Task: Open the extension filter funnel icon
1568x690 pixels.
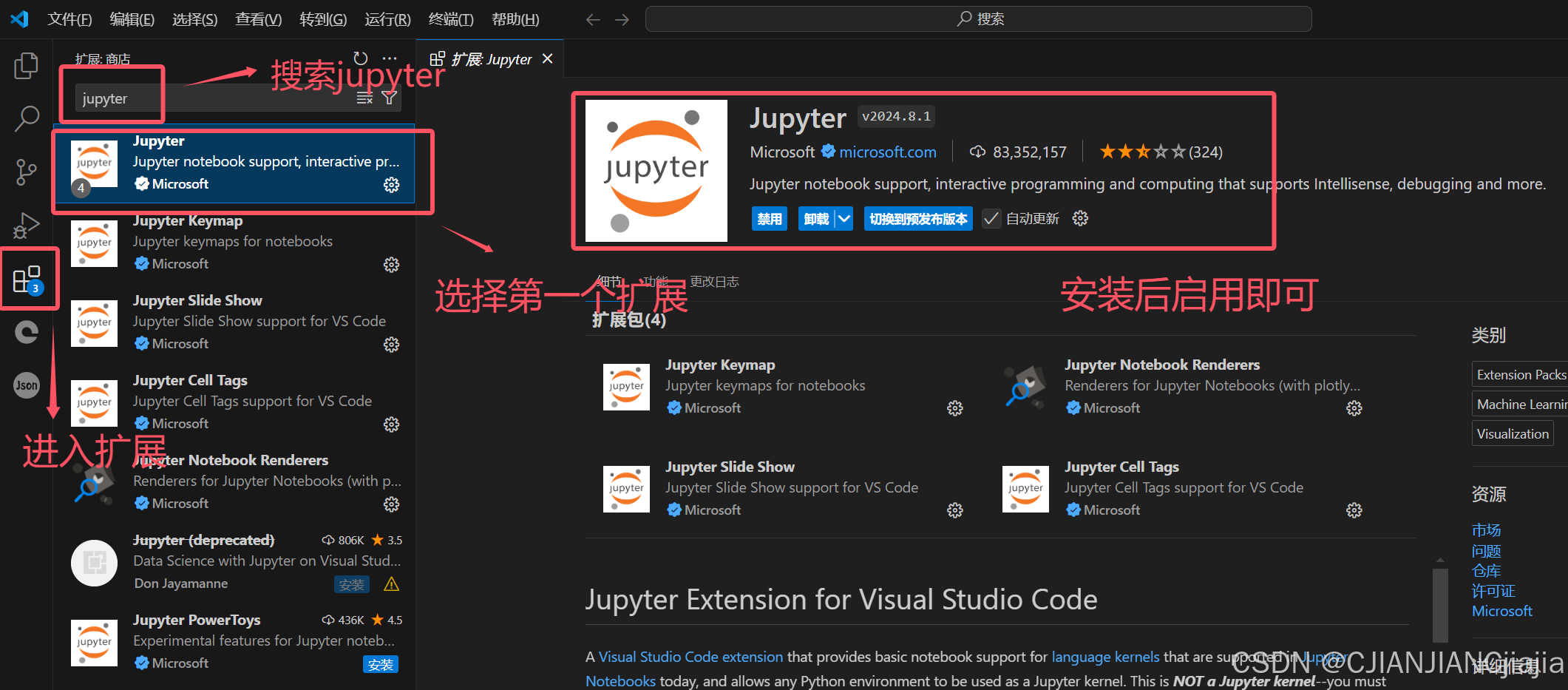Action: click(x=390, y=98)
